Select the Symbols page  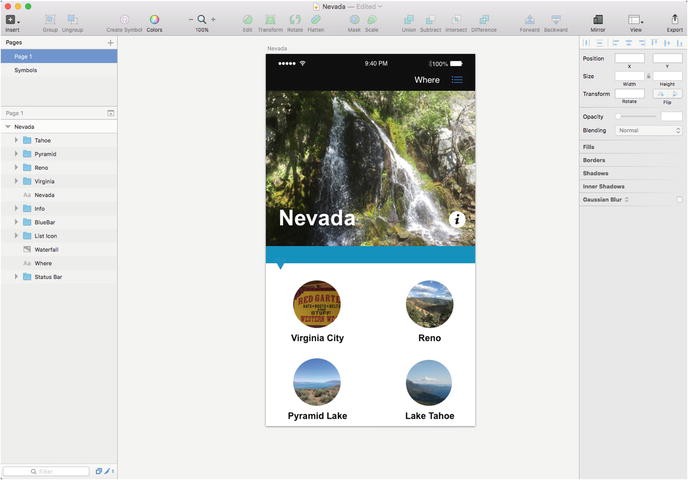click(59, 70)
